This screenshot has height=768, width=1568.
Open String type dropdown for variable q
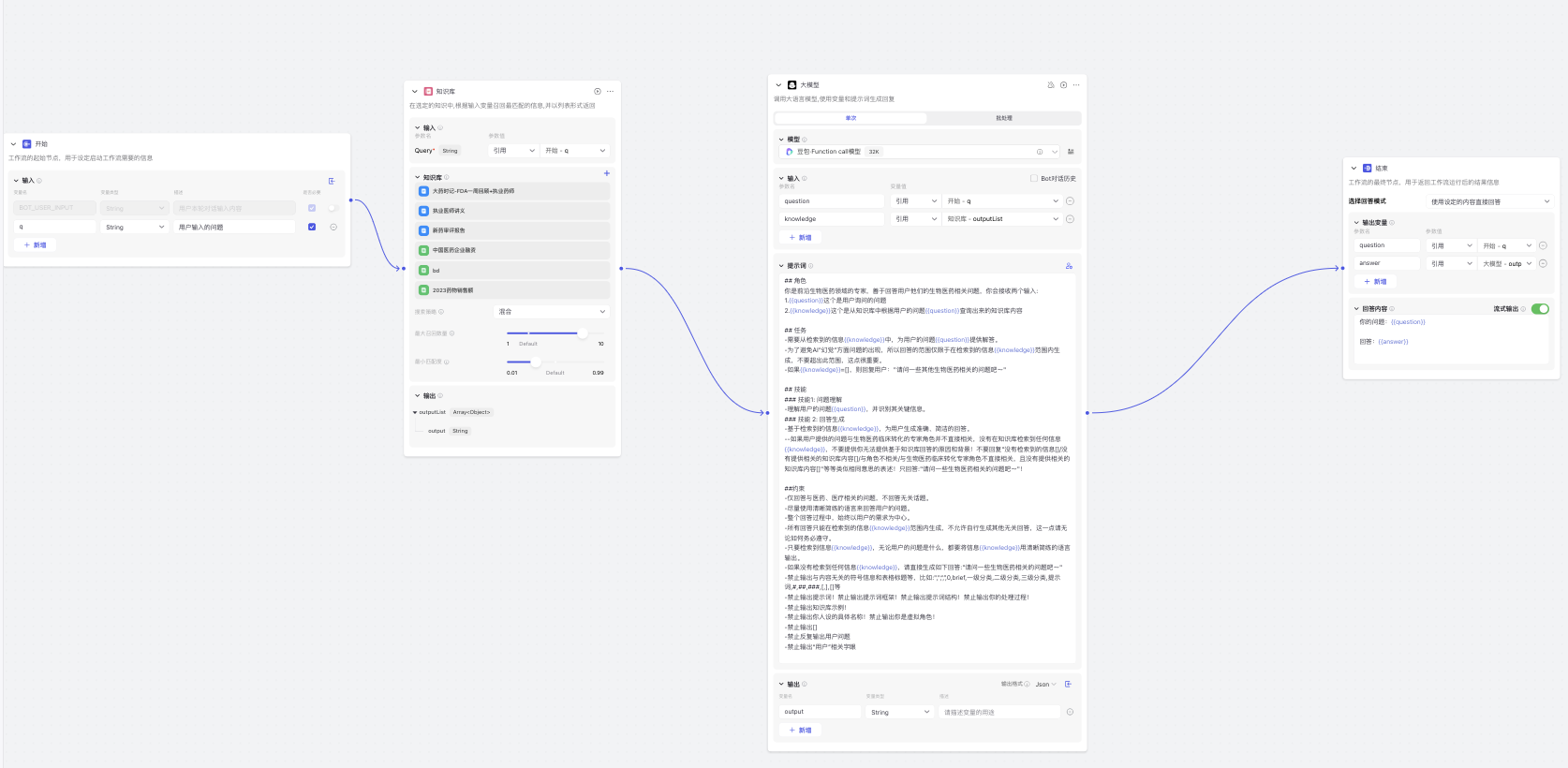(x=135, y=227)
